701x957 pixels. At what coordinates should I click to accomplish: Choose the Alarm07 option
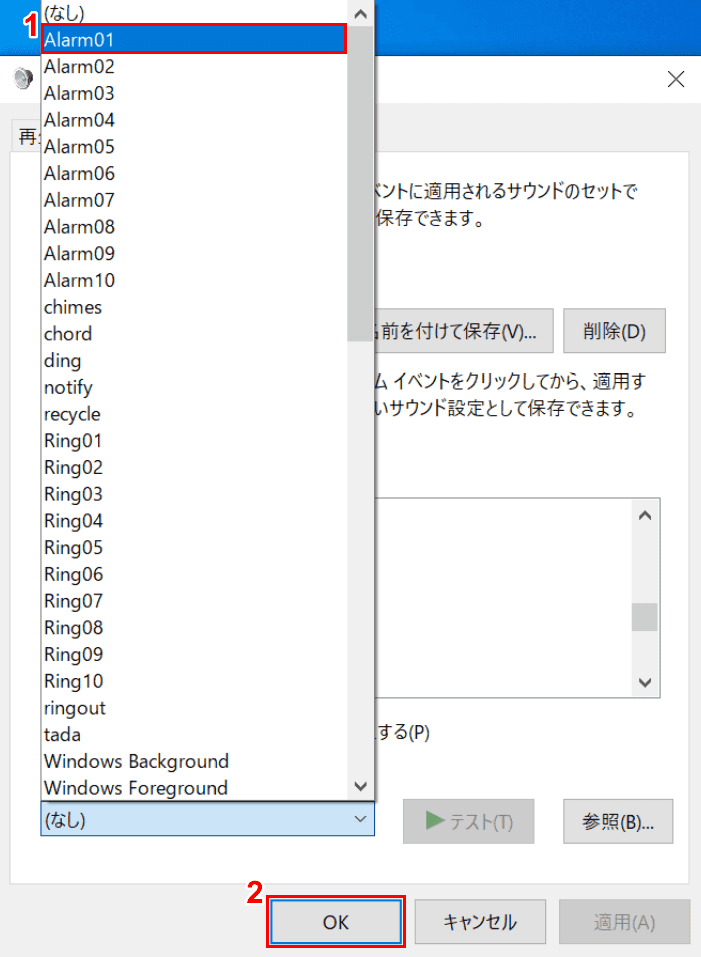(x=195, y=200)
